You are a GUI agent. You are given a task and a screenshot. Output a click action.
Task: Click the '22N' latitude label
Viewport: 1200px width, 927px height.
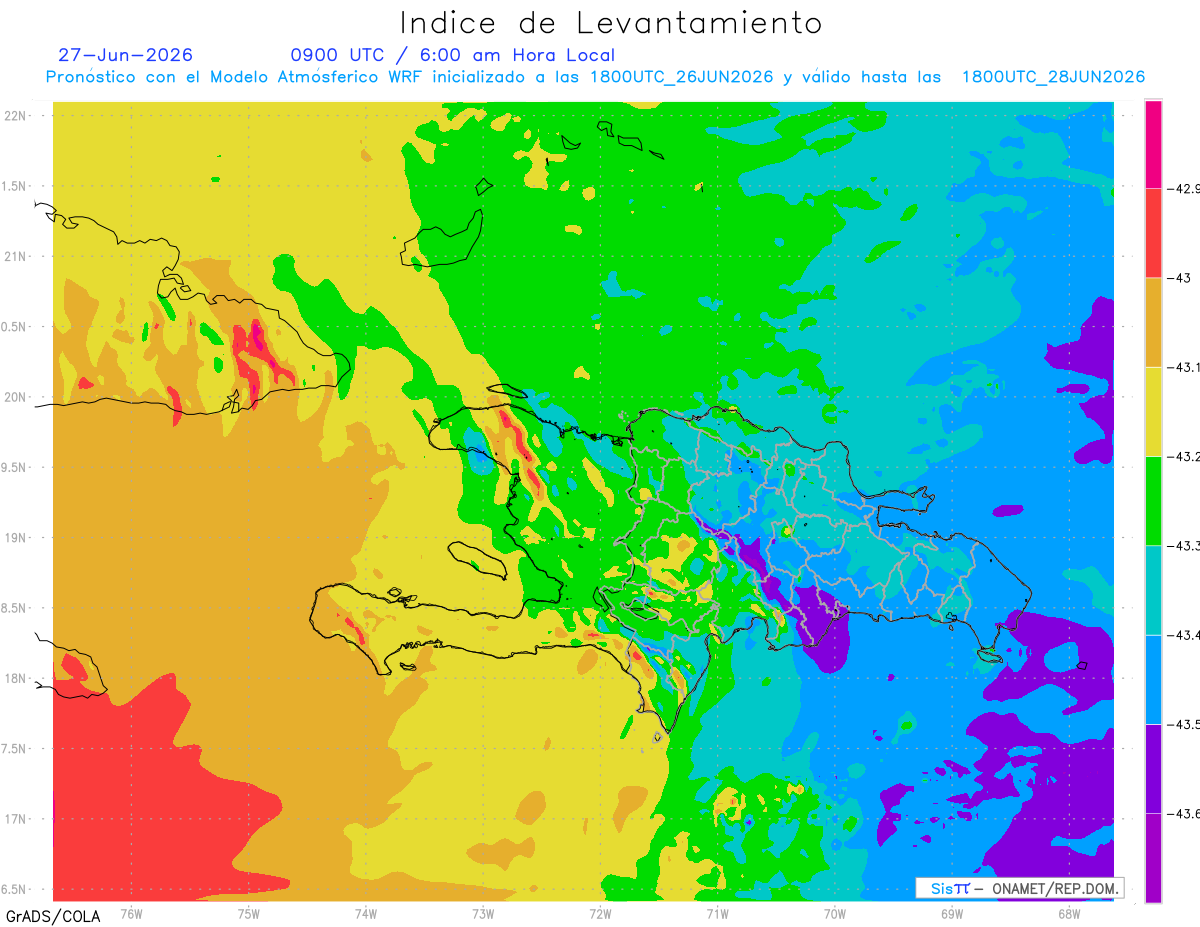(x=16, y=116)
